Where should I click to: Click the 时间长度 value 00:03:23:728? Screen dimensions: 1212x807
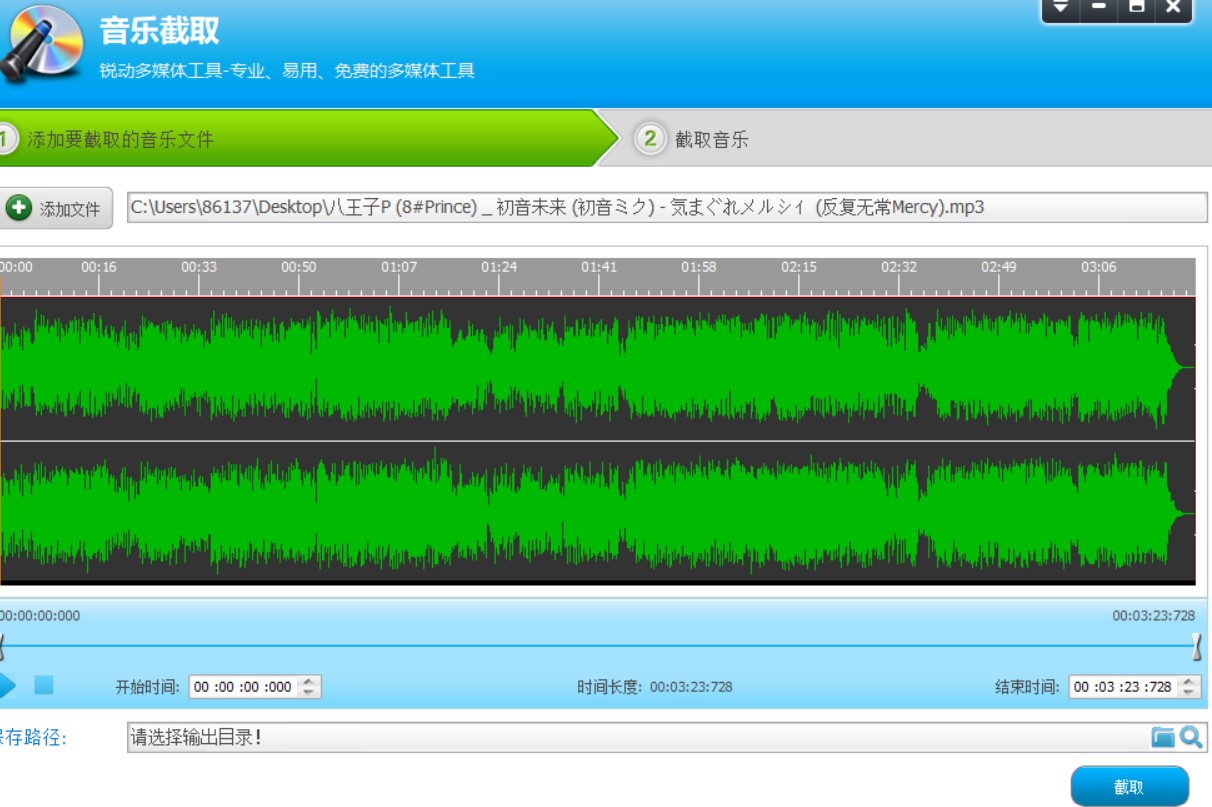[x=691, y=687]
